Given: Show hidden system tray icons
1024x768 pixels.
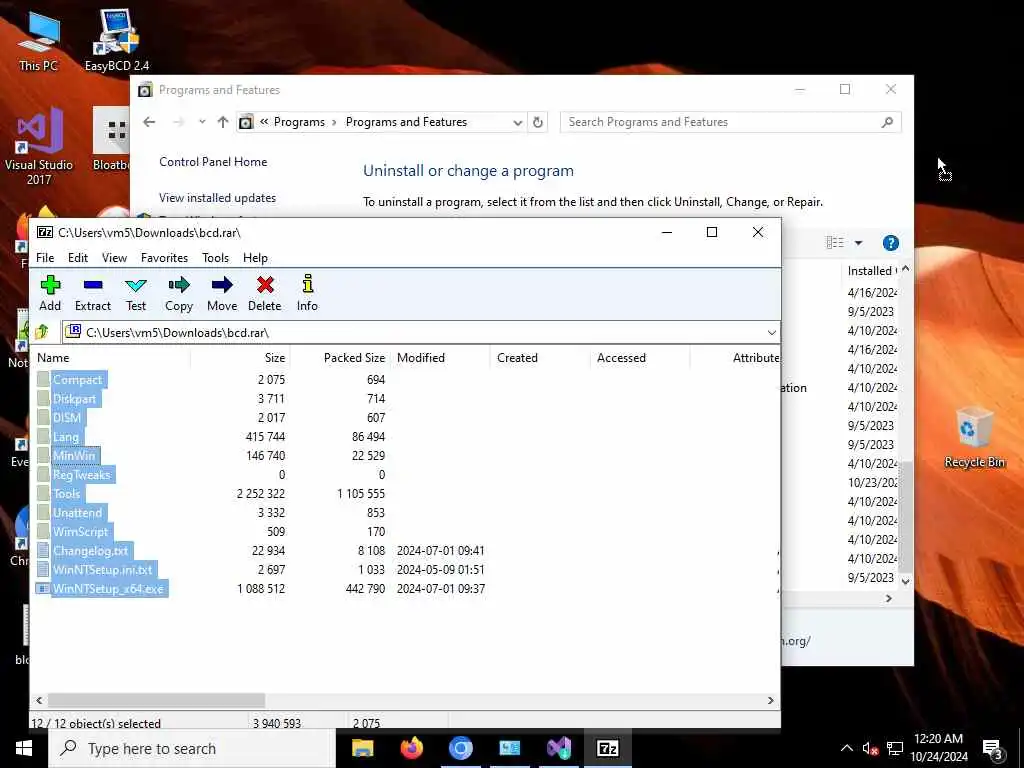Looking at the screenshot, I should coord(846,748).
